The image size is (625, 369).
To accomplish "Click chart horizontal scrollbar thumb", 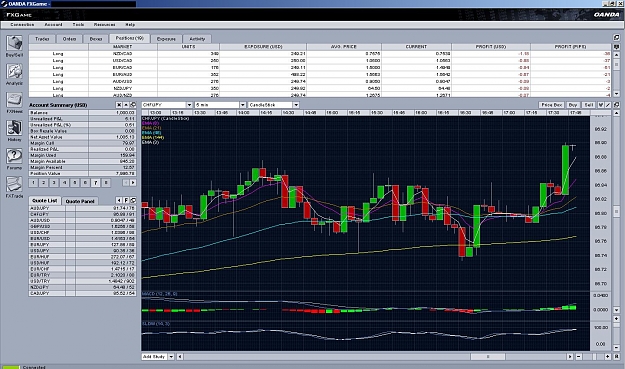I will click(x=487, y=357).
